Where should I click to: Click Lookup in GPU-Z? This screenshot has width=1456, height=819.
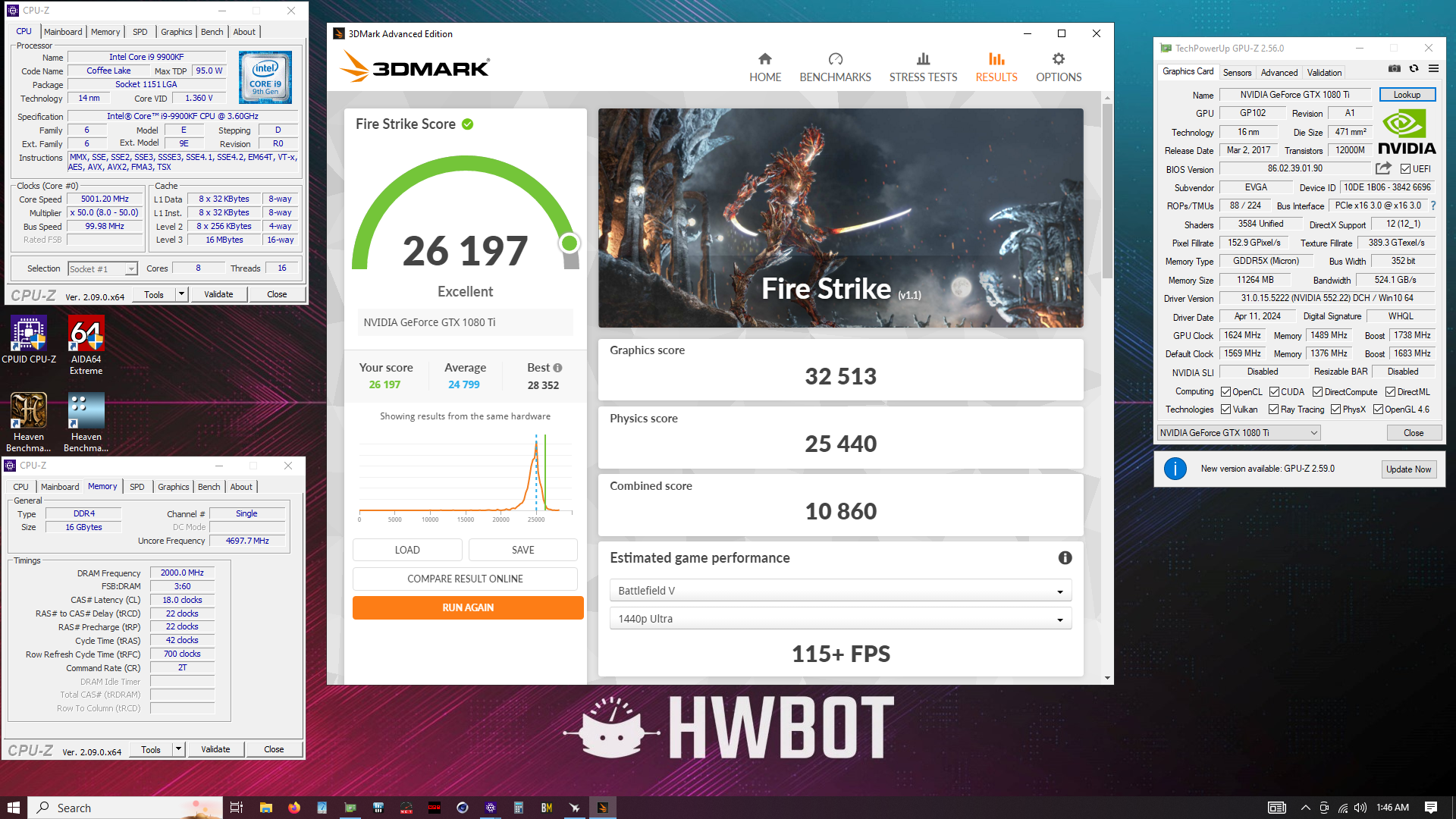coord(1407,95)
